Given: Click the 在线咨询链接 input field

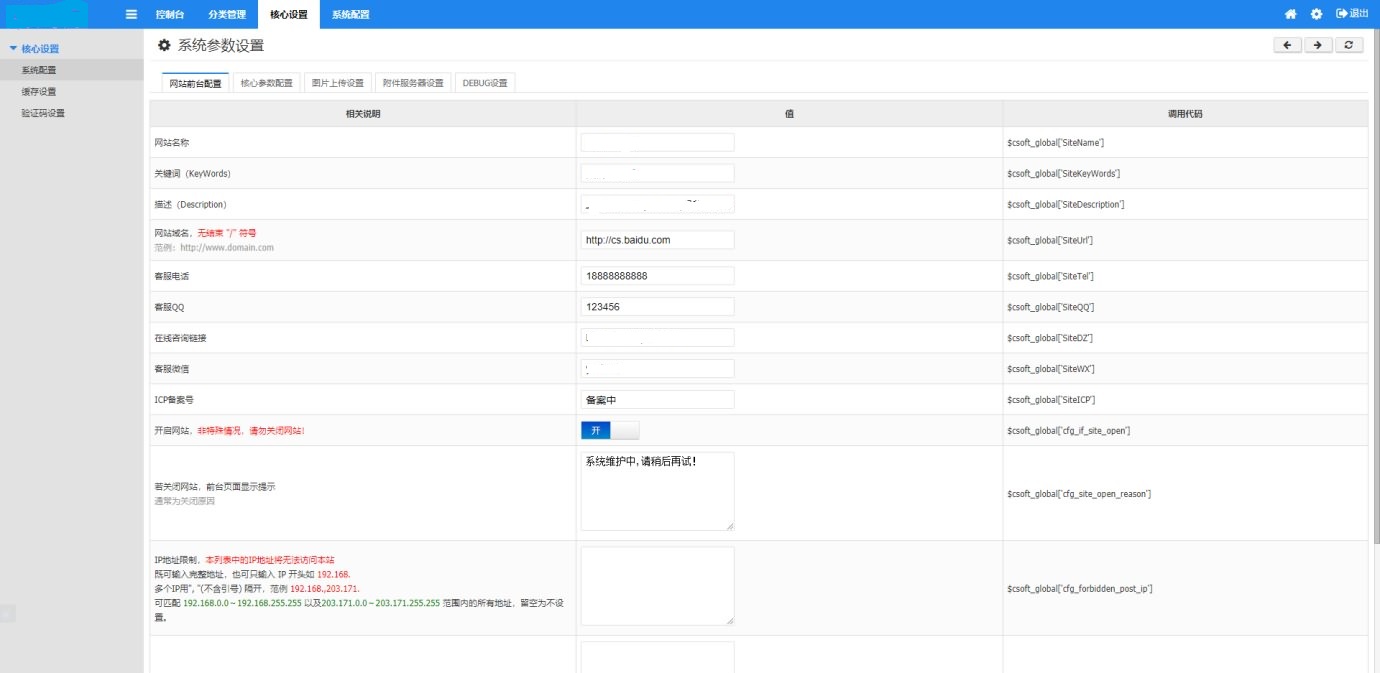Looking at the screenshot, I should pos(657,338).
